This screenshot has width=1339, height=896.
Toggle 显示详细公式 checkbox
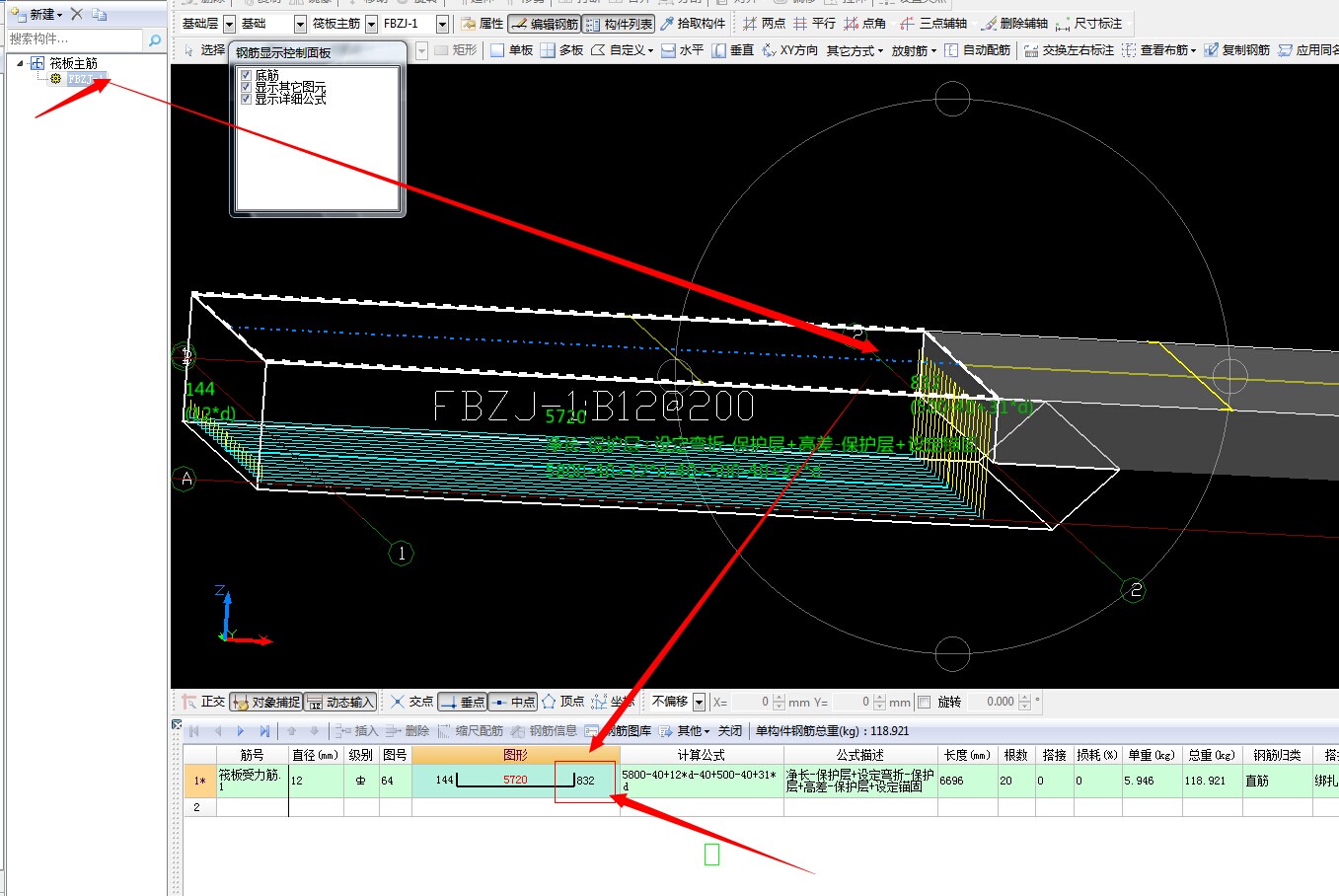tap(247, 99)
